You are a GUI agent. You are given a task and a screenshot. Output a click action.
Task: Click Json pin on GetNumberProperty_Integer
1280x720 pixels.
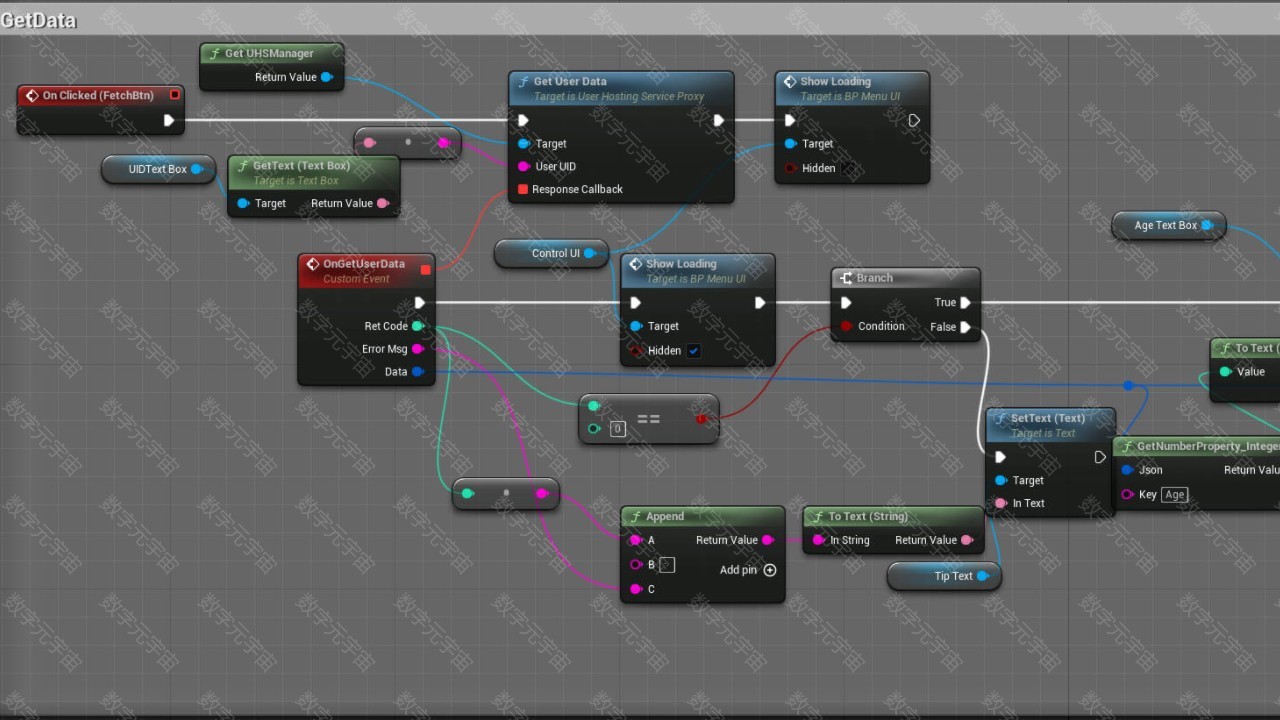coord(1128,470)
